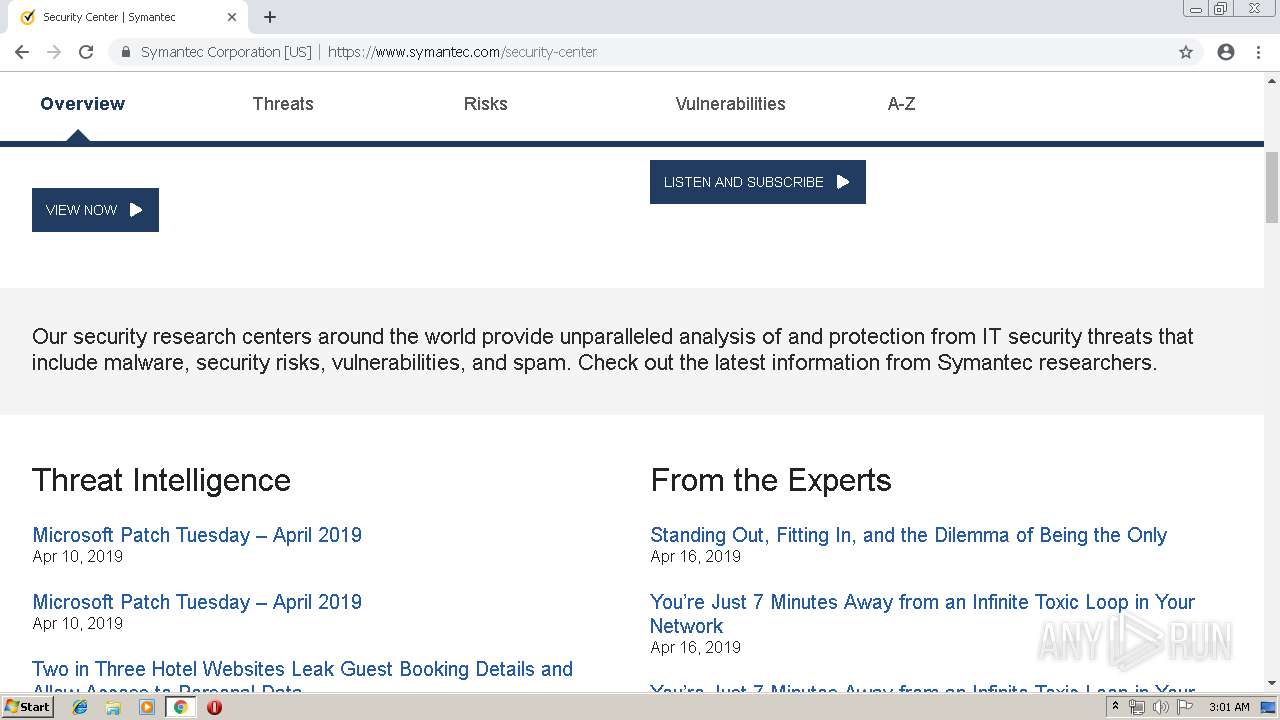Click the LISTEN AND SUBSCRIBE button
This screenshot has width=1280, height=720.
758,182
